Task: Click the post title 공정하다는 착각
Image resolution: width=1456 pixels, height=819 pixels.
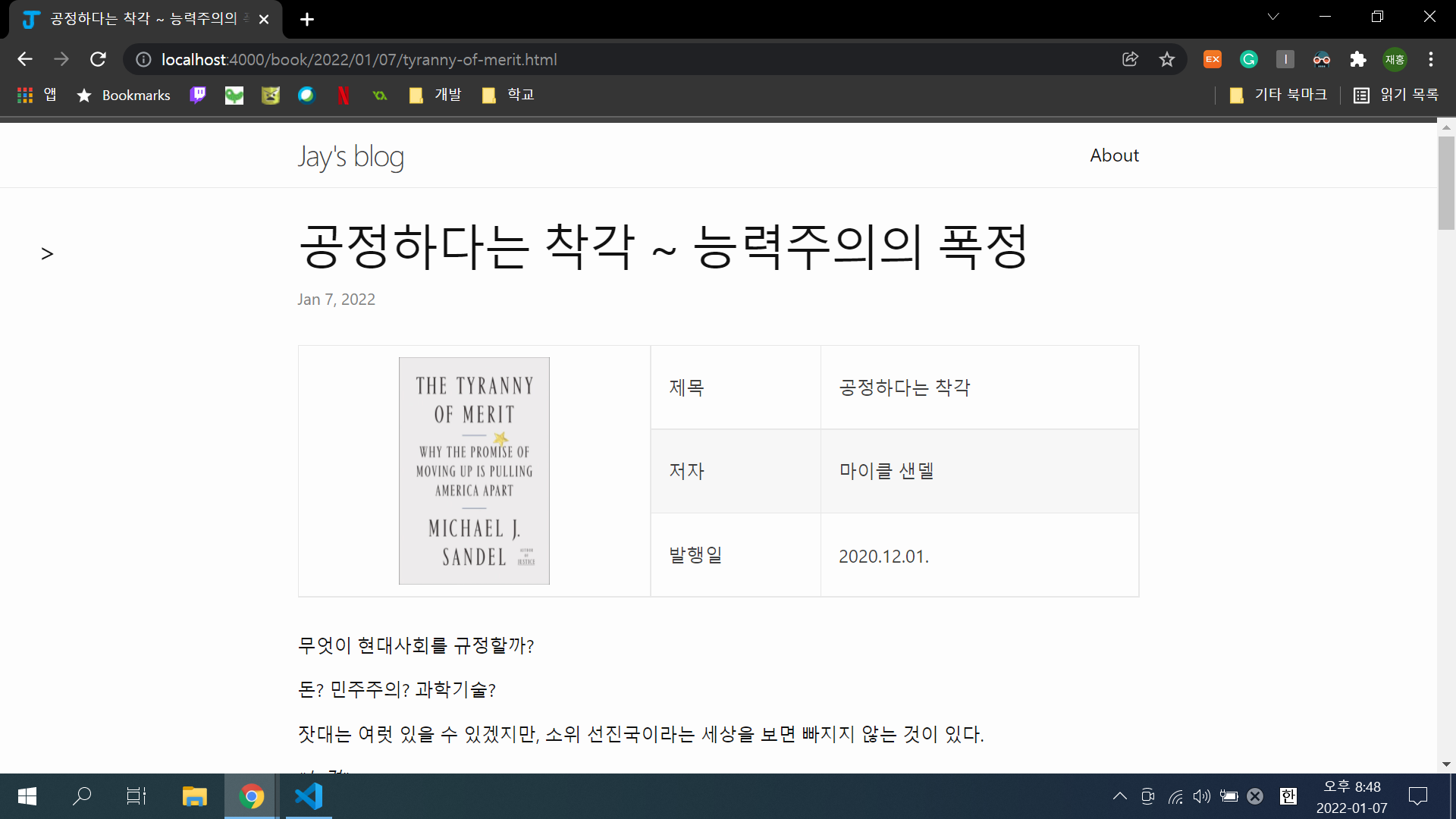Action: click(664, 246)
